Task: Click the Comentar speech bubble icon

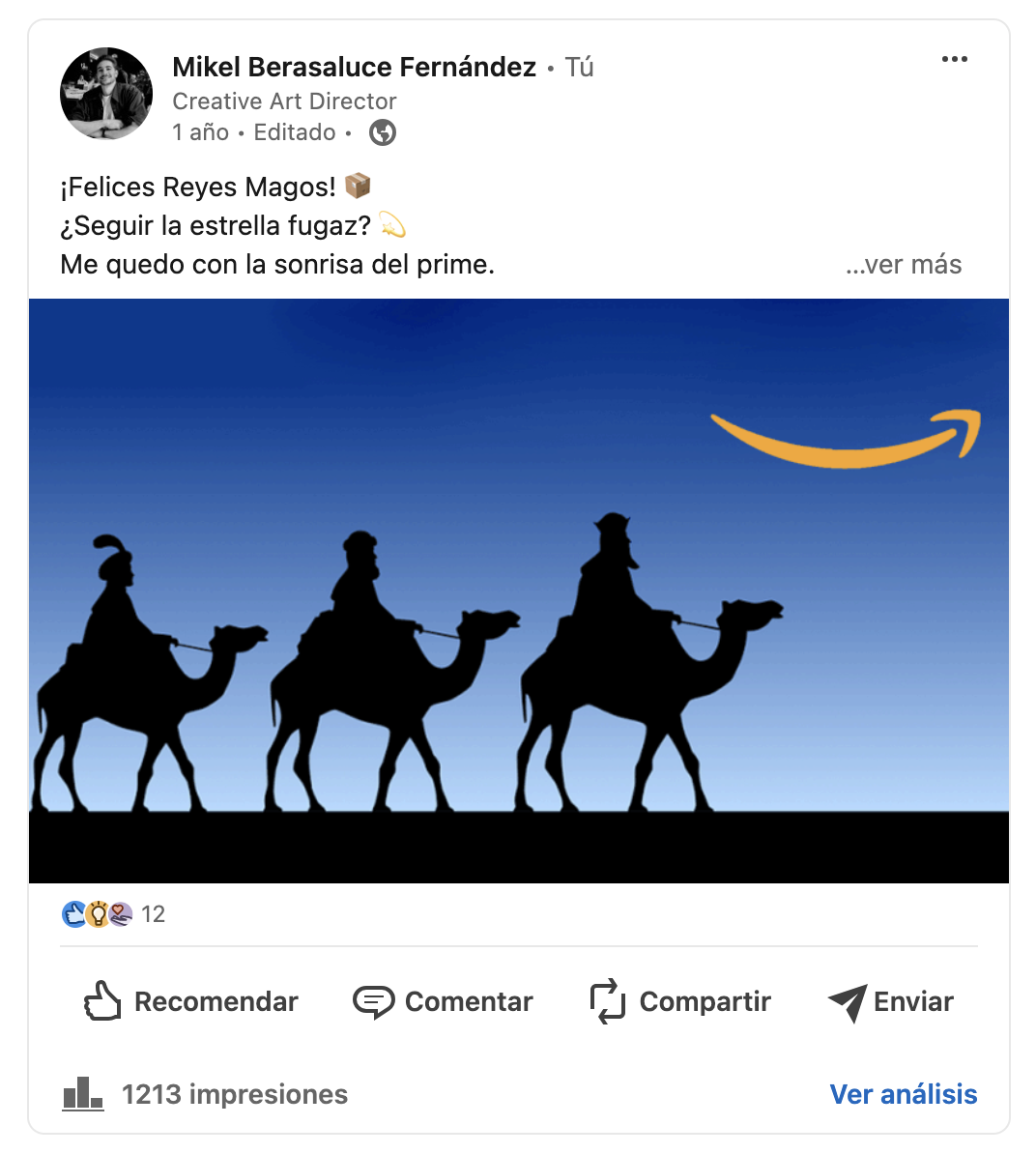Action: point(374,1001)
